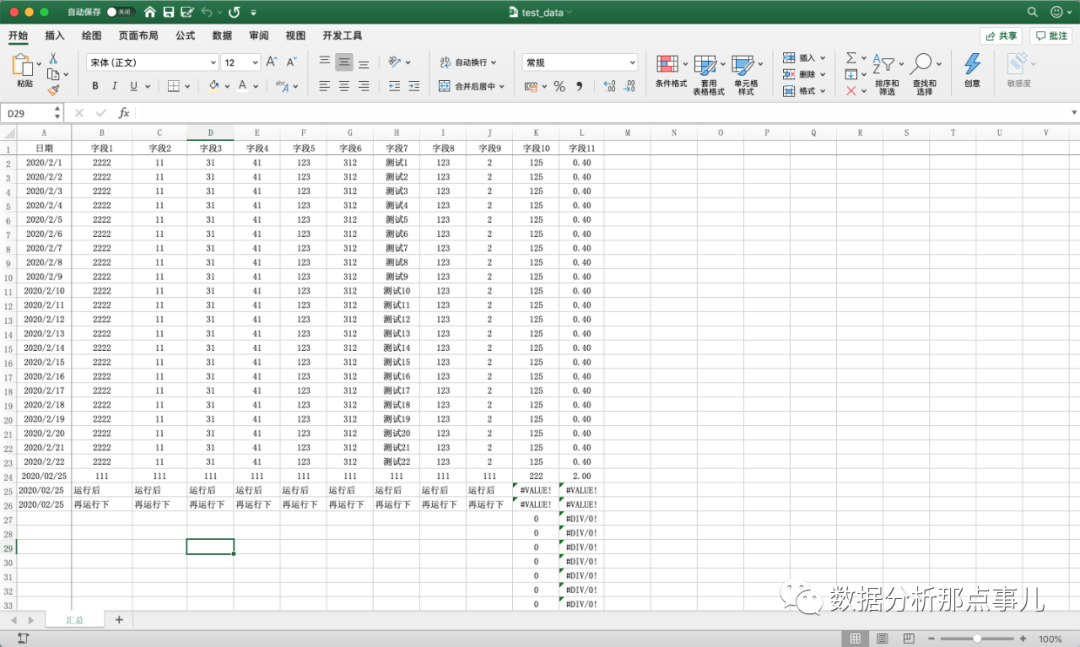This screenshot has width=1080, height=647.
Task: Click the Undo arrow in title bar
Action: tap(207, 12)
